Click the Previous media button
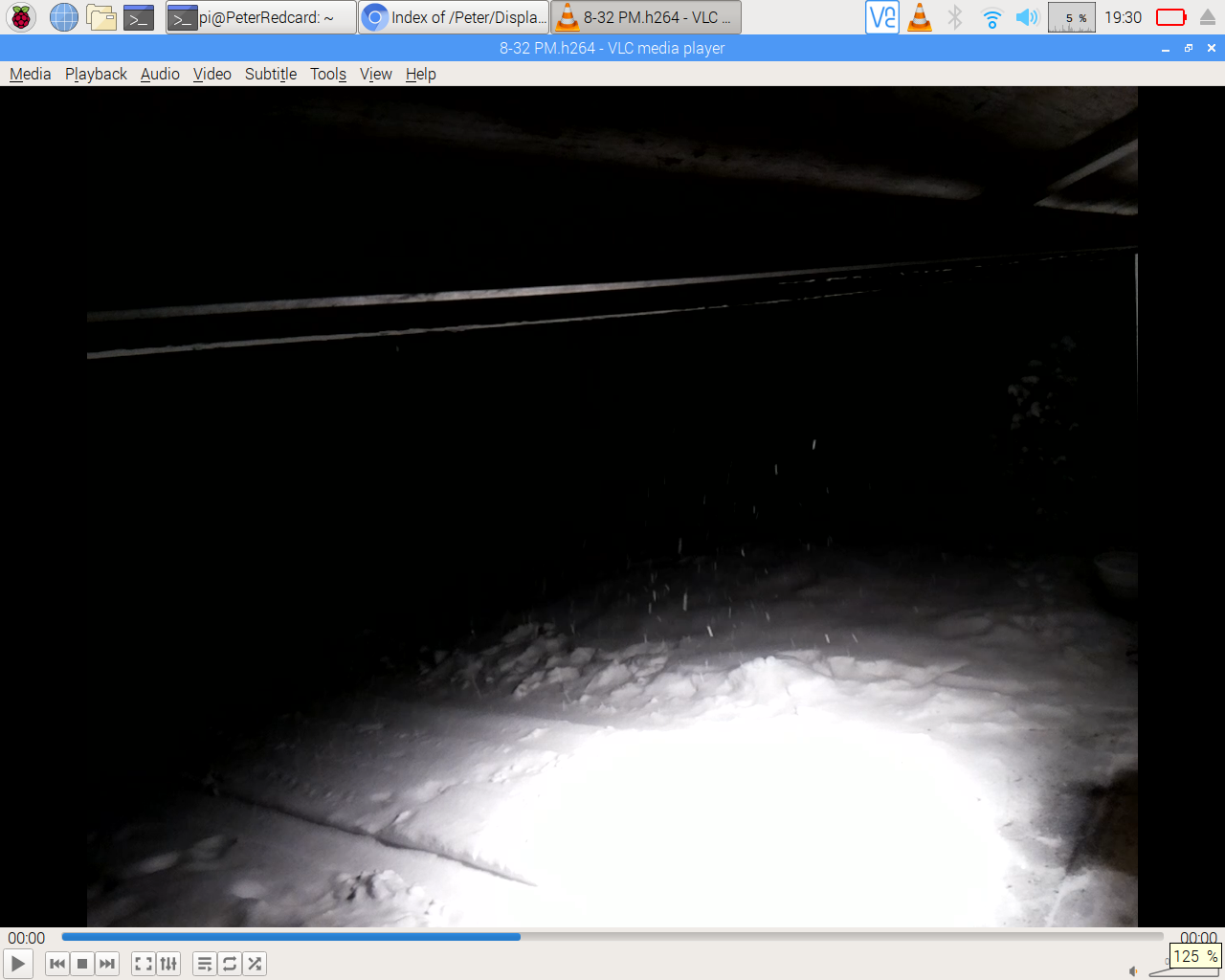Screen dimensions: 1225x980 coord(57,964)
